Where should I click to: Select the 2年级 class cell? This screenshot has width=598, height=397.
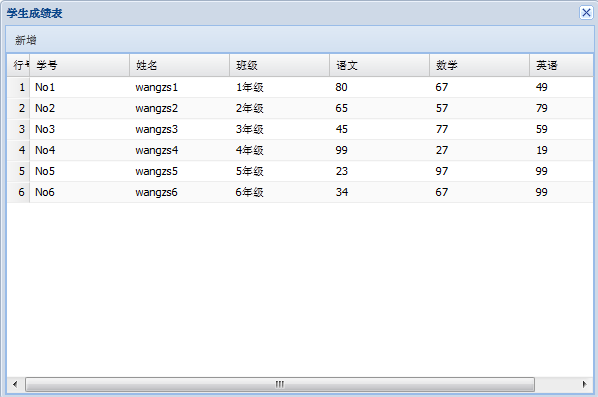click(280, 108)
